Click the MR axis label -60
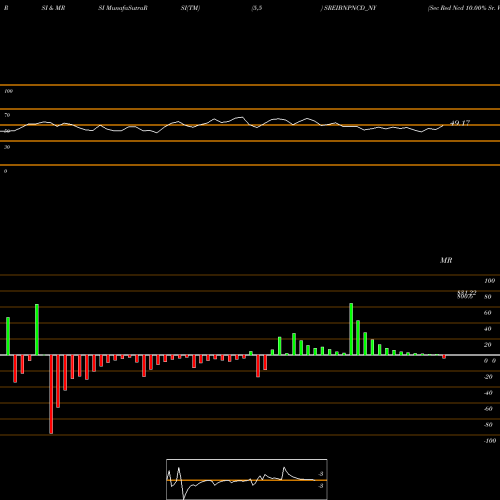The height and width of the screenshot is (500, 500). pos(488,409)
